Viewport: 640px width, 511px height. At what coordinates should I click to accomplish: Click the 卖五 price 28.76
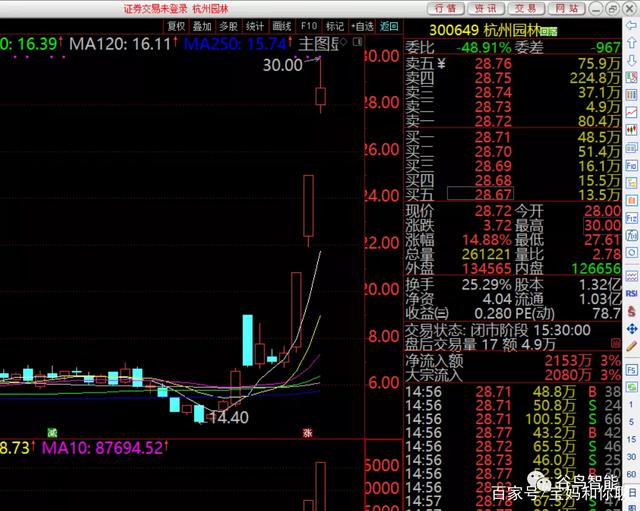pos(493,64)
